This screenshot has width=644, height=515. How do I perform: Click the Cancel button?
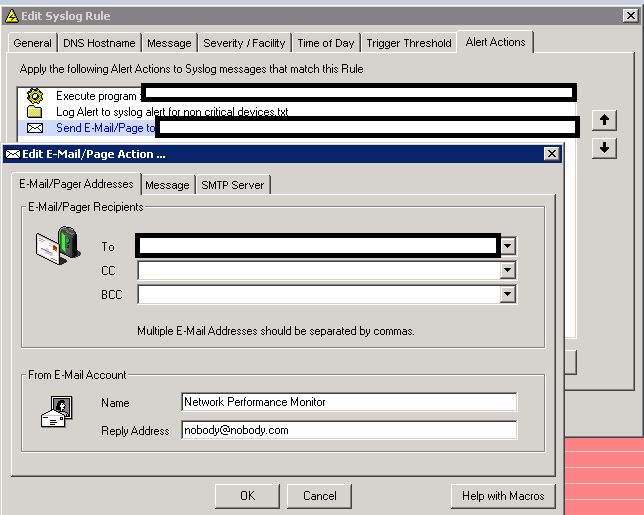coord(320,496)
